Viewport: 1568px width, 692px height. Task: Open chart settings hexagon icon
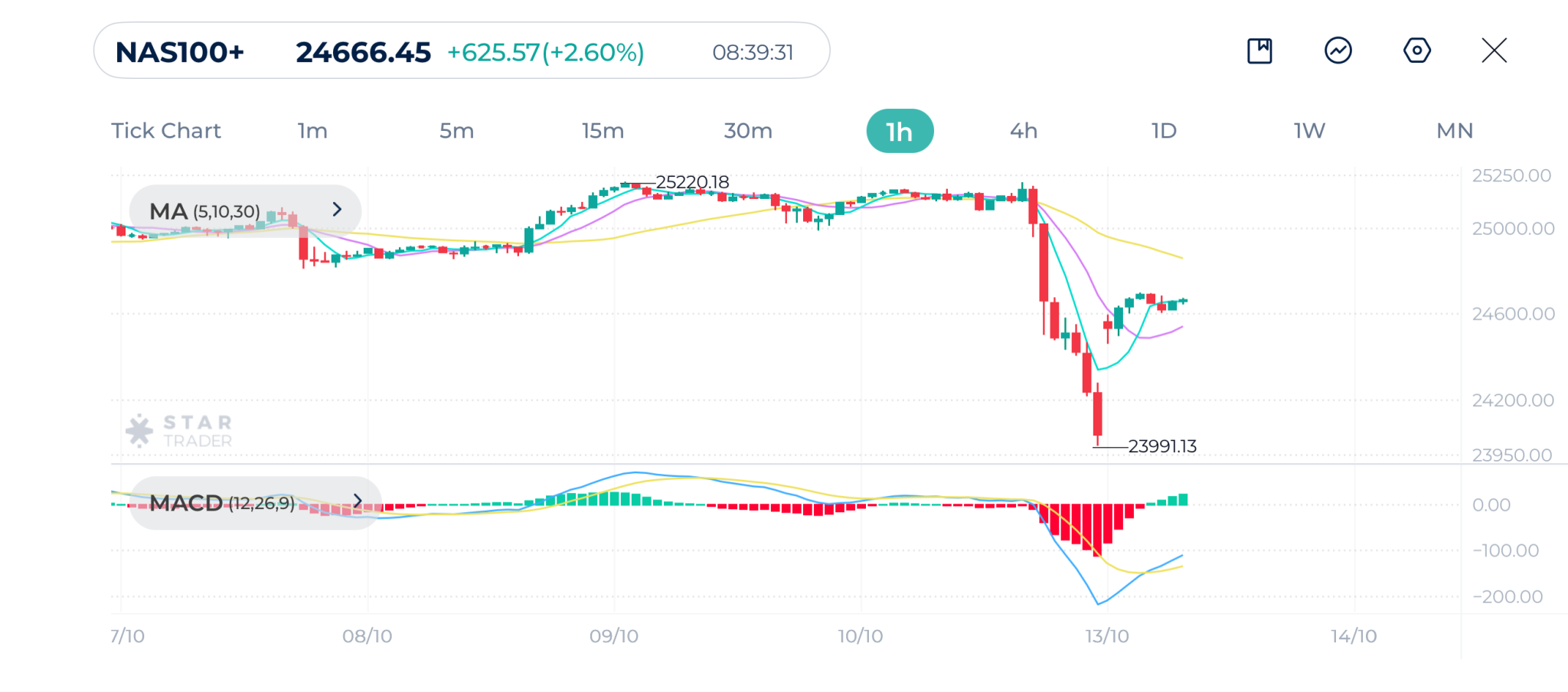[x=1416, y=51]
